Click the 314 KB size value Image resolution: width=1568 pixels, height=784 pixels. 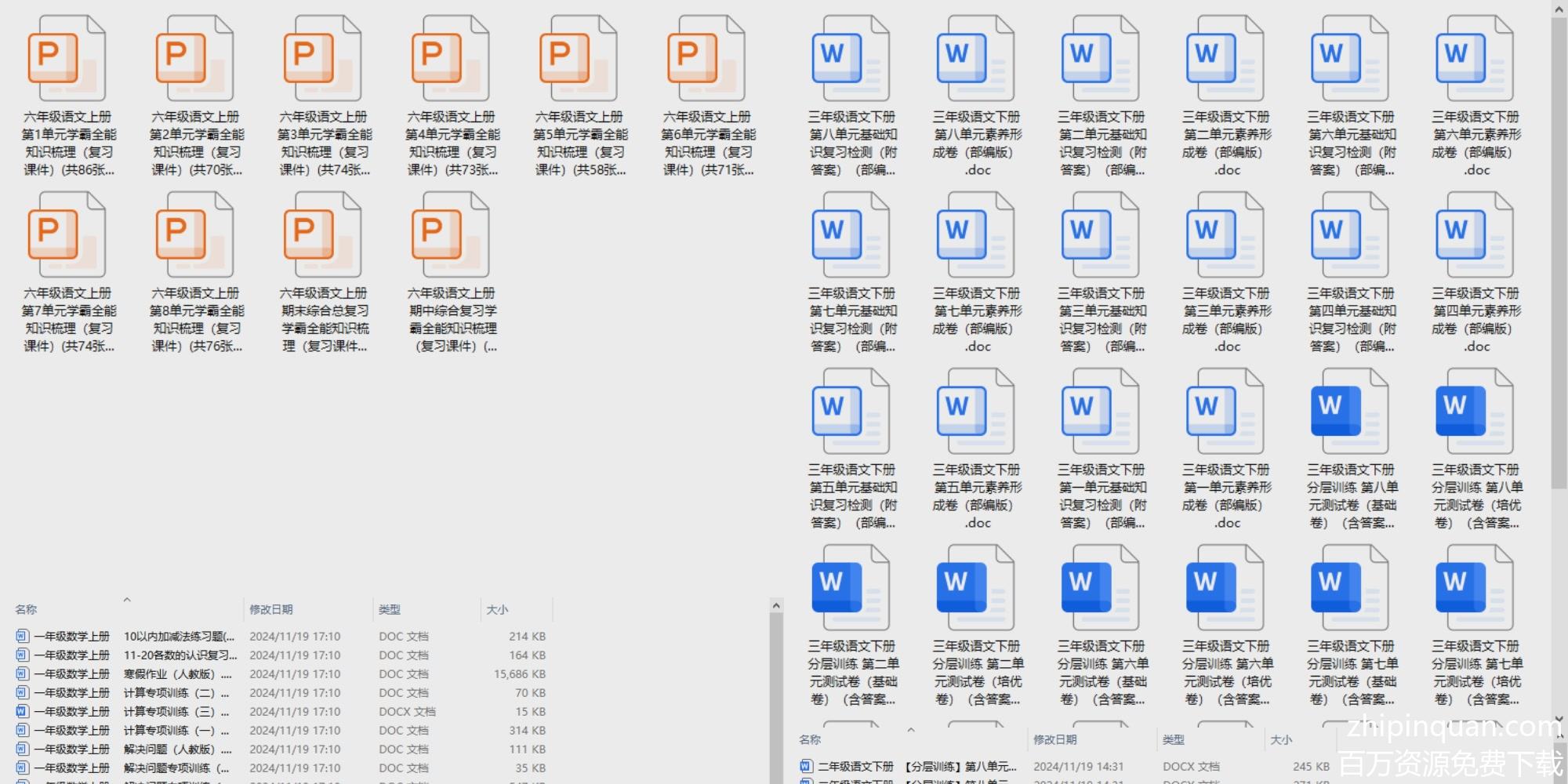528,731
